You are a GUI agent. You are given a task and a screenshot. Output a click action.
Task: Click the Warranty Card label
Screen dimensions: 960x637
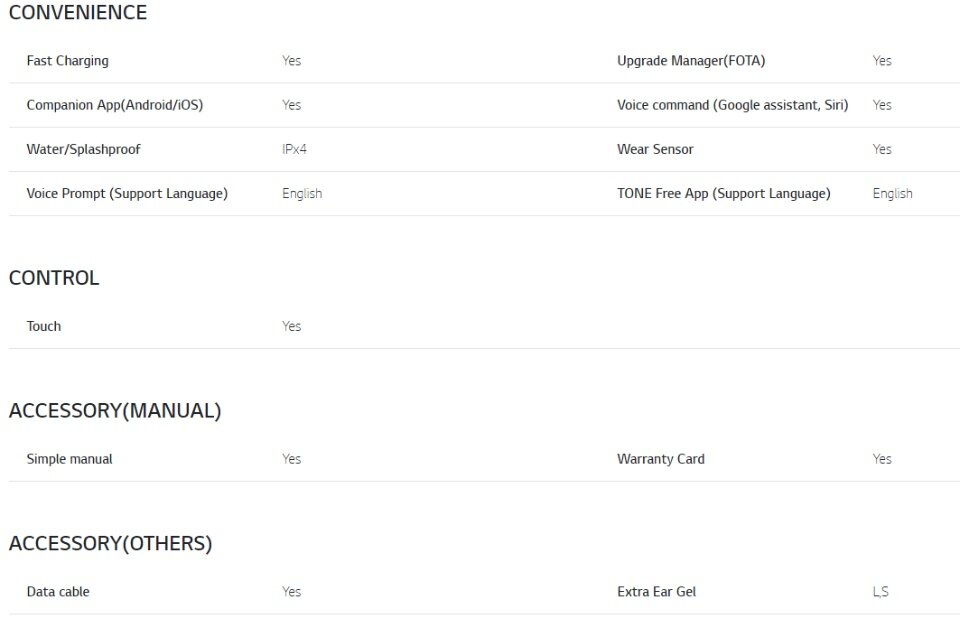(x=661, y=459)
